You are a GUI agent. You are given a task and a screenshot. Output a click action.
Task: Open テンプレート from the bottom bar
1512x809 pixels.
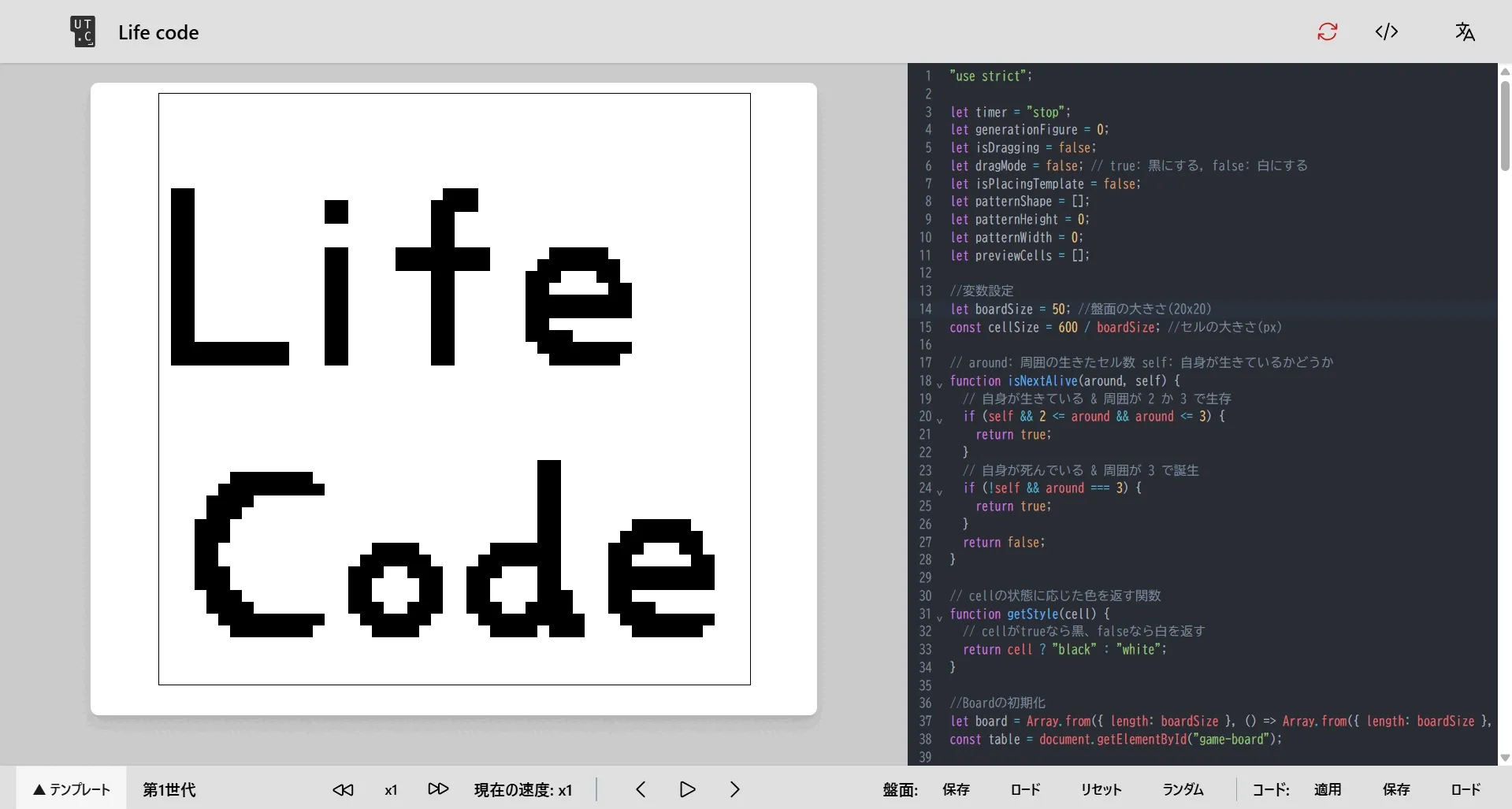click(70, 789)
